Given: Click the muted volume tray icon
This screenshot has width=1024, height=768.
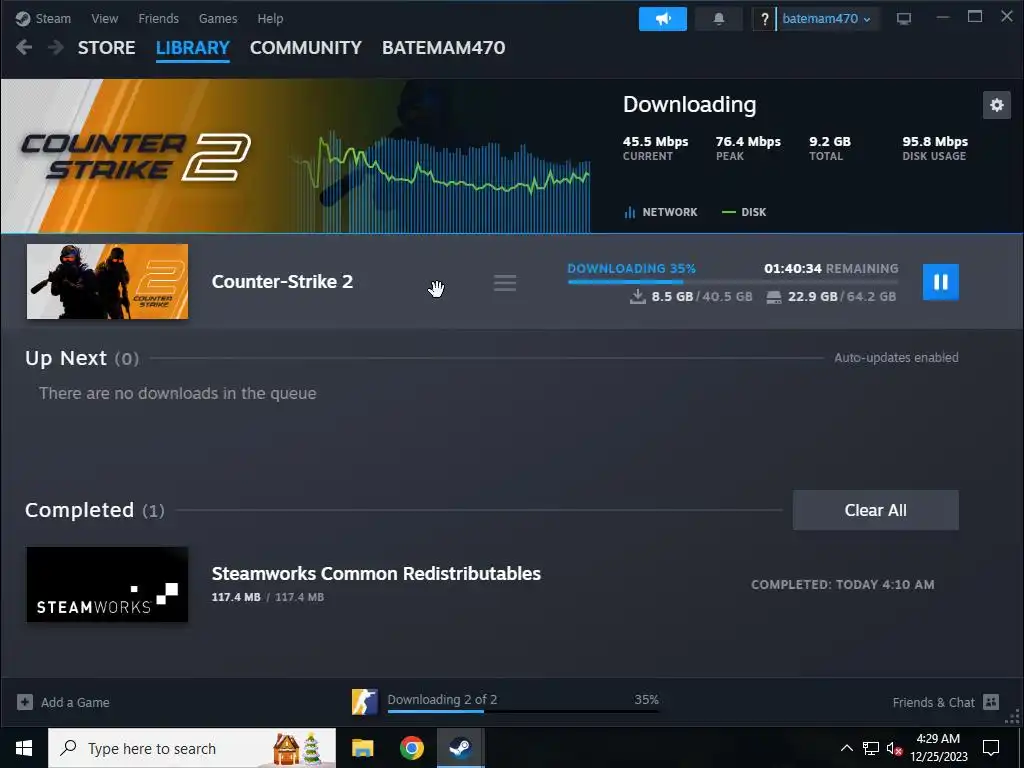Looking at the screenshot, I should [894, 748].
